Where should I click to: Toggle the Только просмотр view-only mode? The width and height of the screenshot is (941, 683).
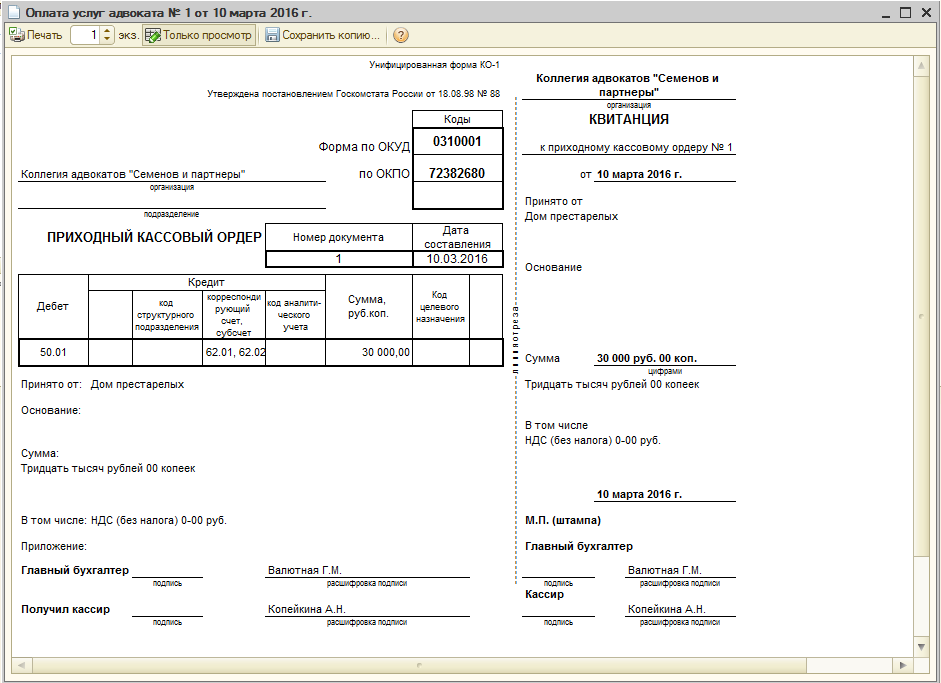tap(199, 35)
